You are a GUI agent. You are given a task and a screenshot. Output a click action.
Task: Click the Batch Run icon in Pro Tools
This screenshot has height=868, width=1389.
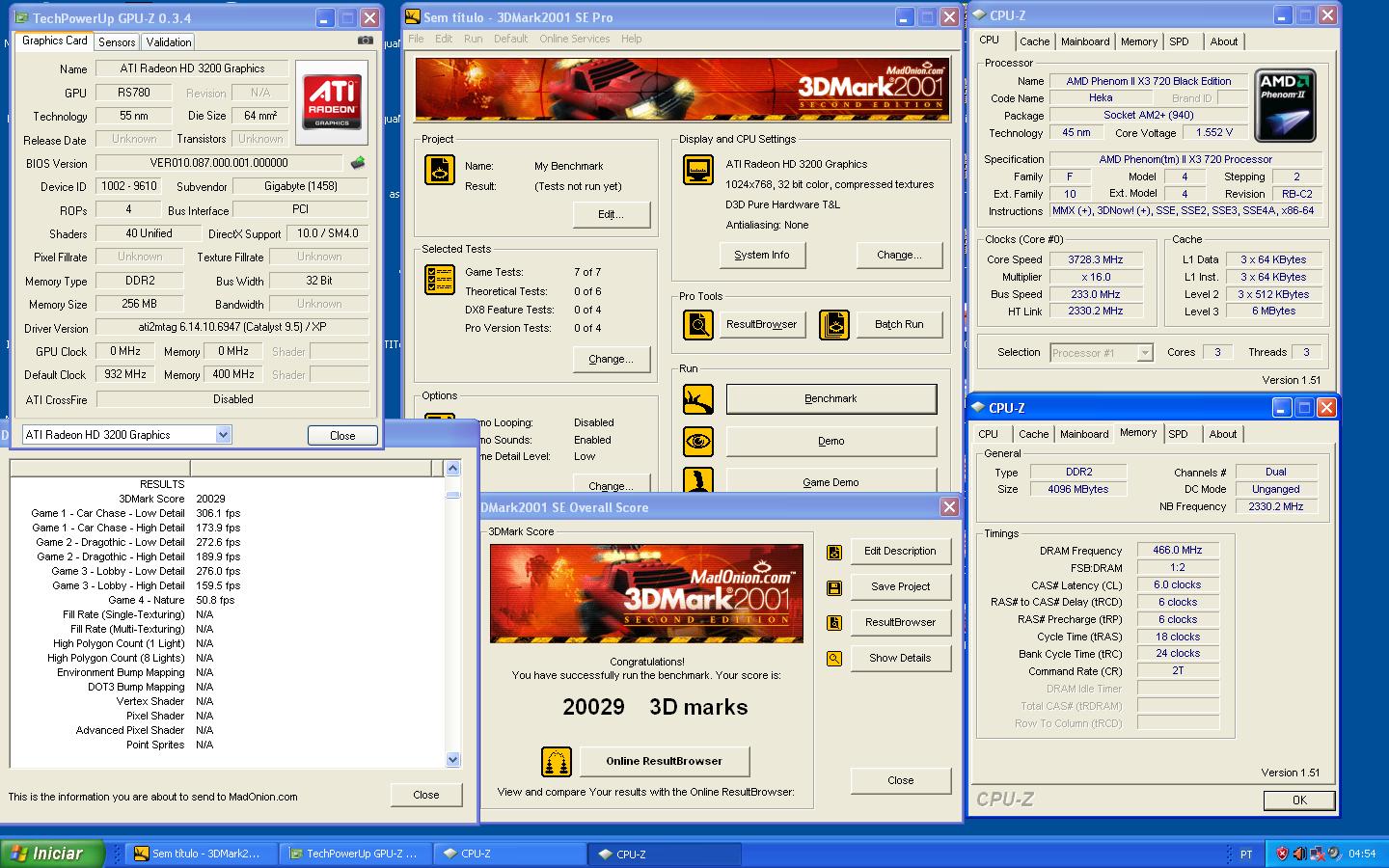(833, 325)
